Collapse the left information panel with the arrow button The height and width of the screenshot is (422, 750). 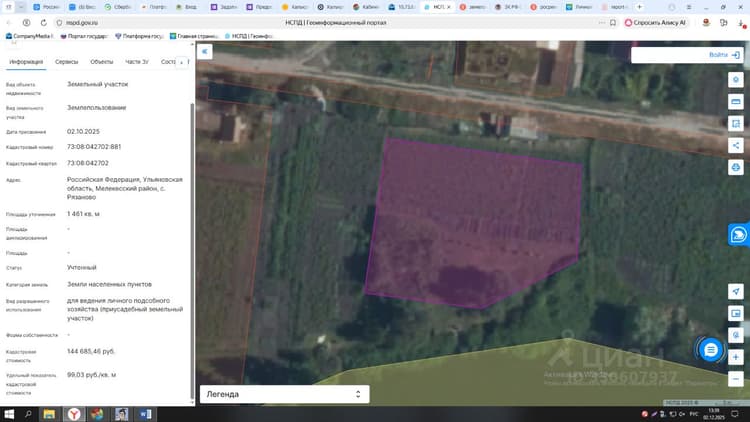click(205, 52)
